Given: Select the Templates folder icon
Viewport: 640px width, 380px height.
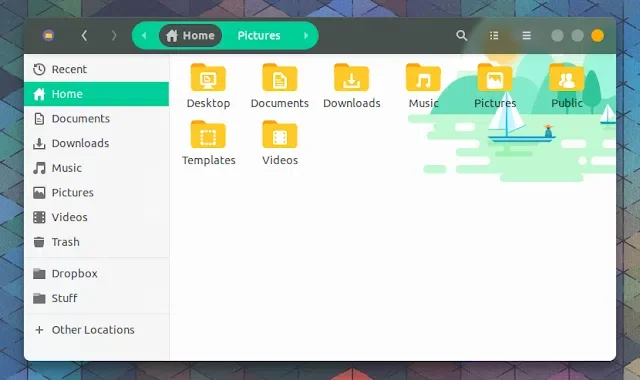Looking at the screenshot, I should point(208,135).
